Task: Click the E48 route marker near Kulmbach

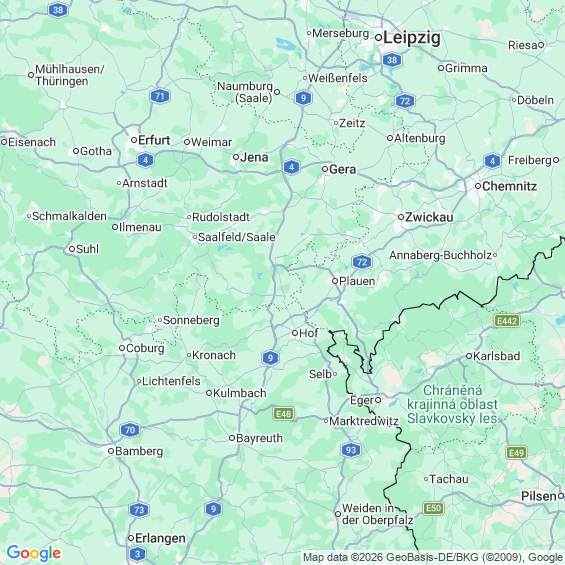Action: [284, 414]
